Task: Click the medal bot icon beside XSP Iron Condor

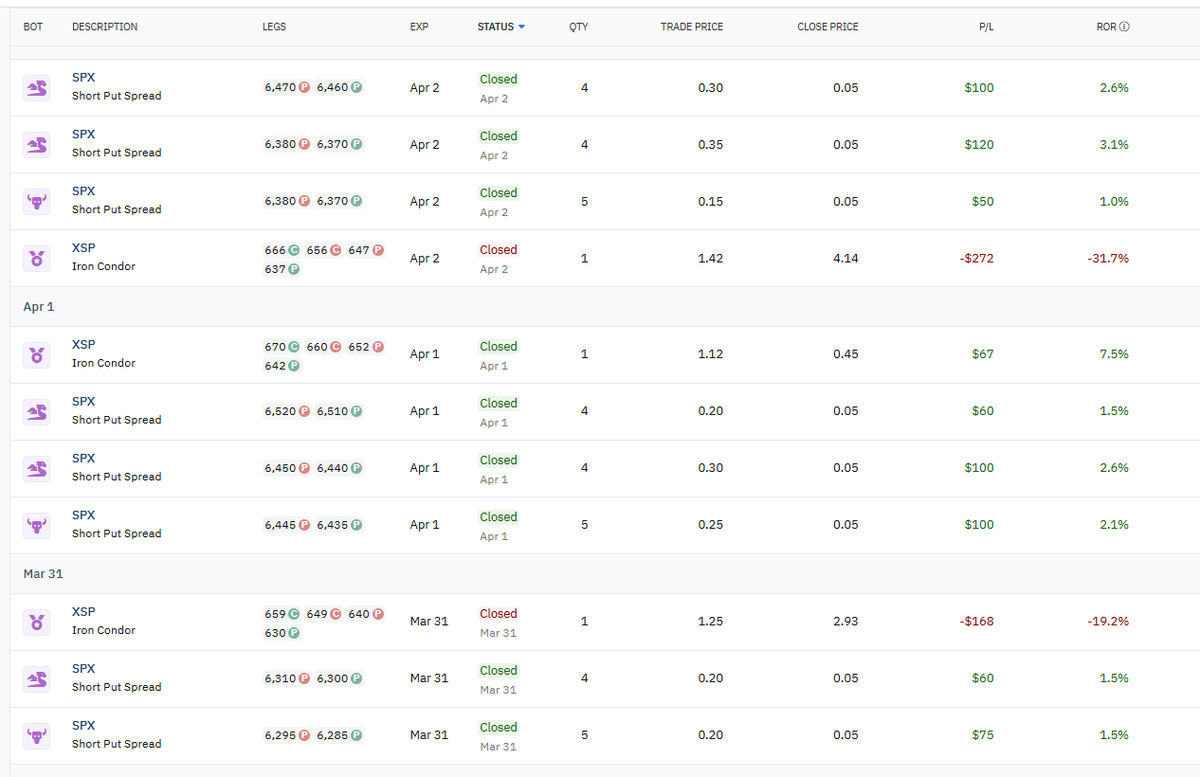Action: point(36,258)
